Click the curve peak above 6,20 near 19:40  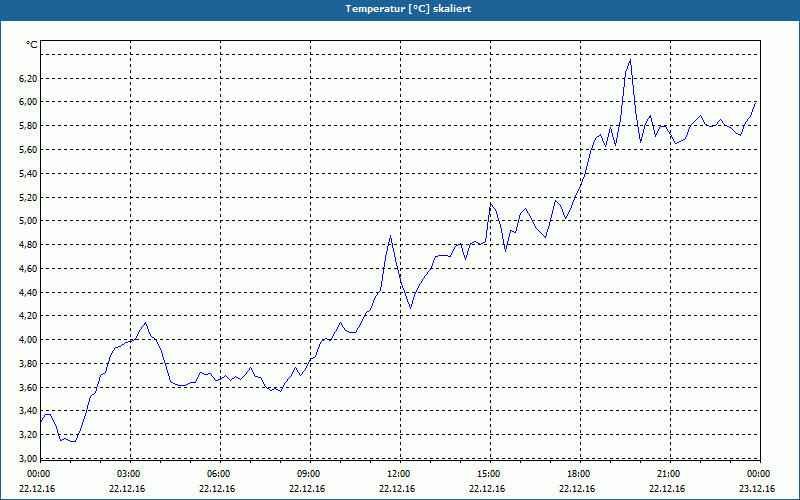tap(631, 60)
